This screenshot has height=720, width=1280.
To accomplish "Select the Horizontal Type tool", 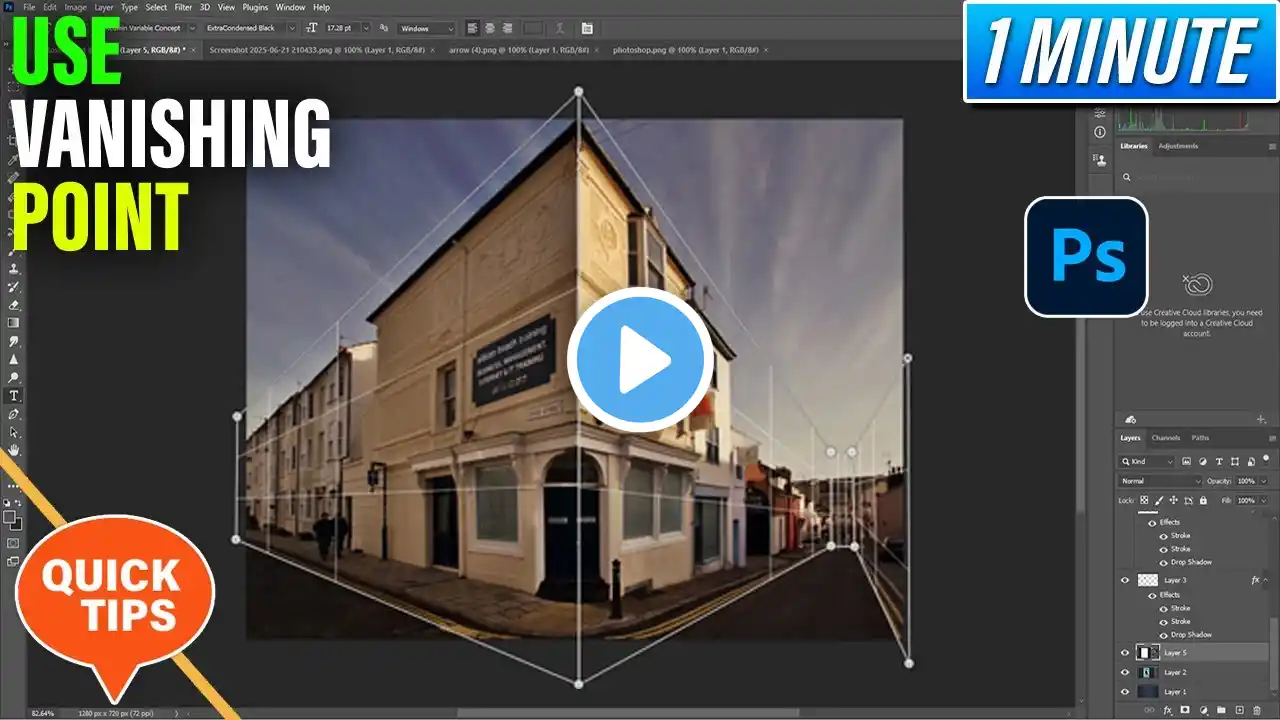I will 14,396.
